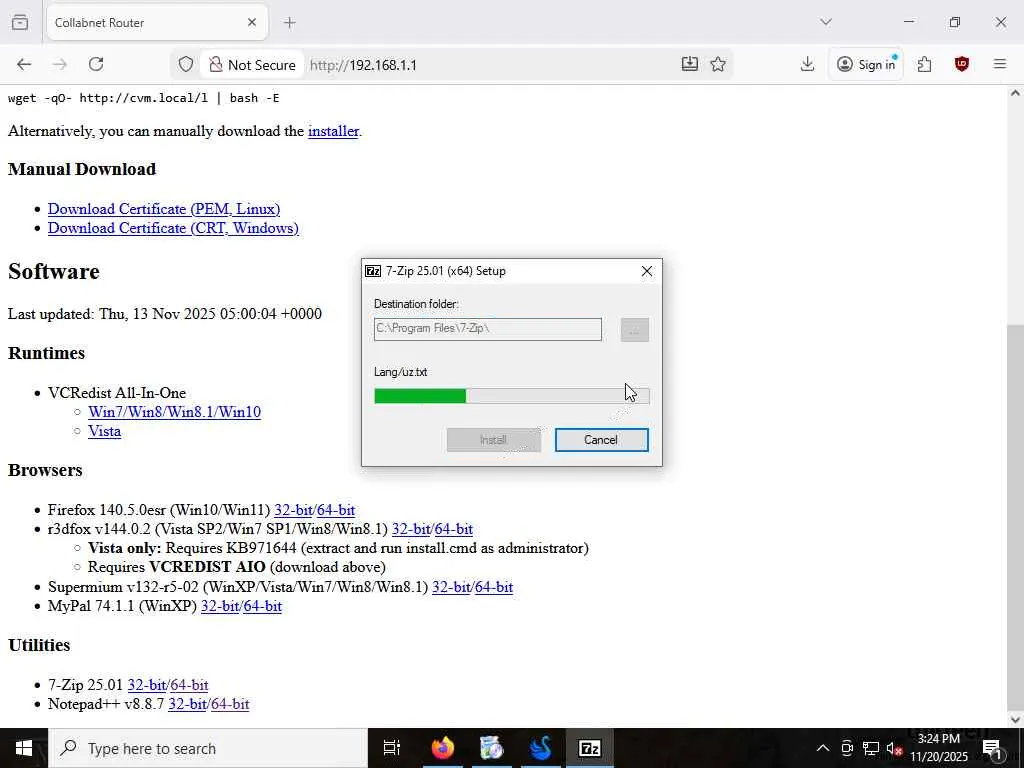Viewport: 1024px width, 768px height.
Task: Open a new browser tab
Action: tap(289, 22)
